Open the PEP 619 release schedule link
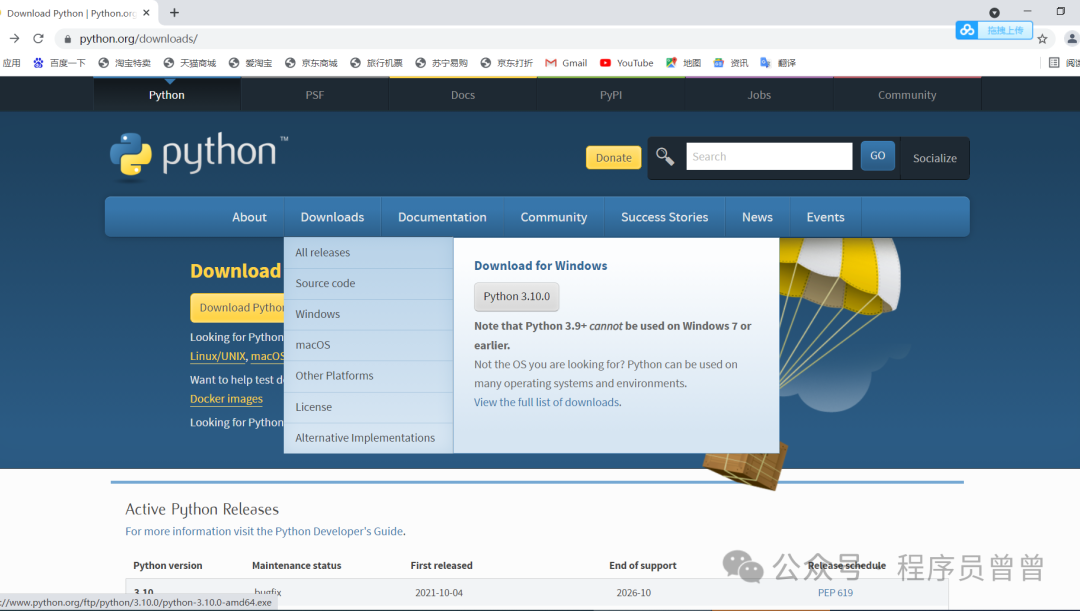1080x611 pixels. [835, 593]
